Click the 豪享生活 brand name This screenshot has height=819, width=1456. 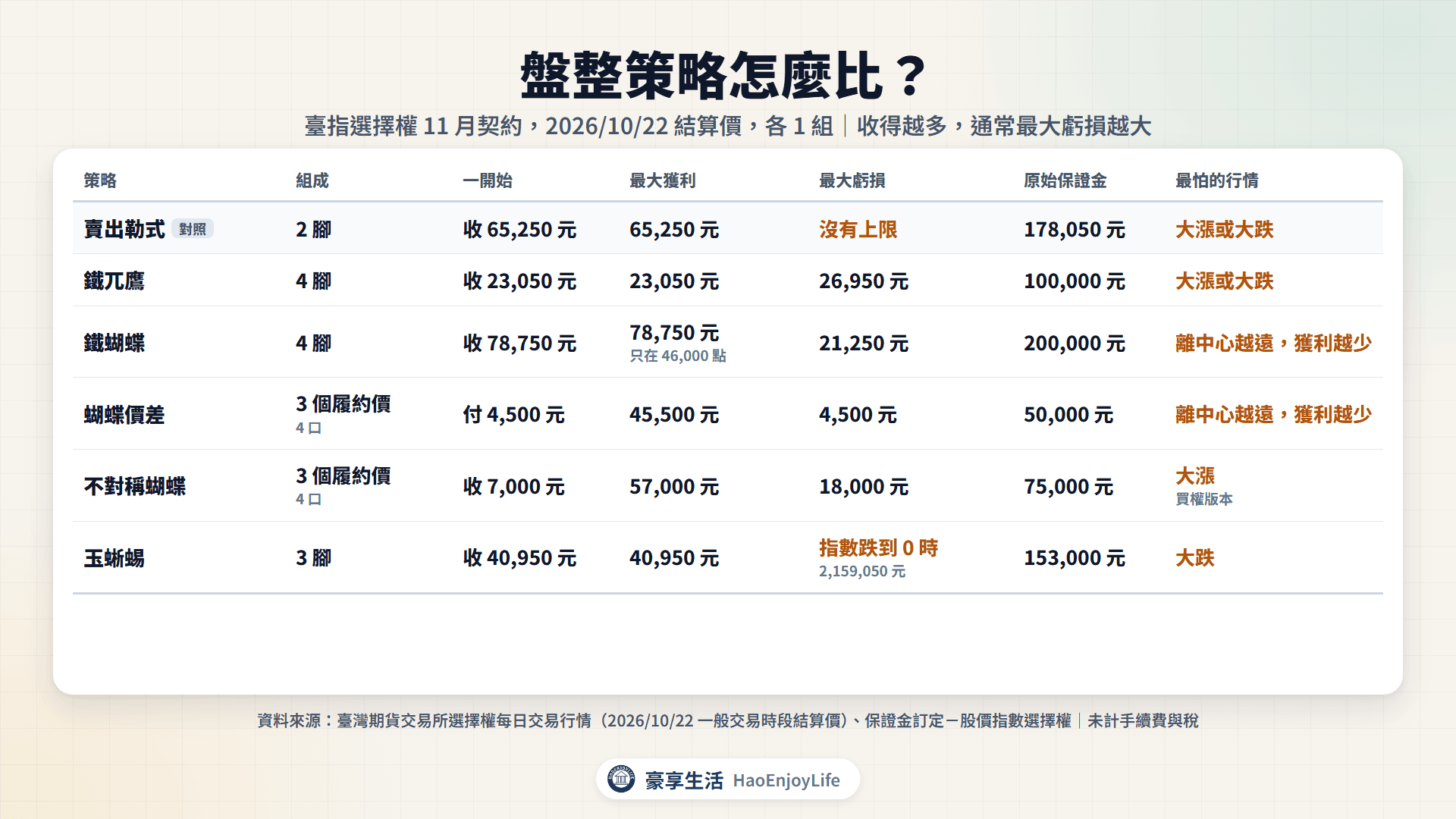point(684,780)
